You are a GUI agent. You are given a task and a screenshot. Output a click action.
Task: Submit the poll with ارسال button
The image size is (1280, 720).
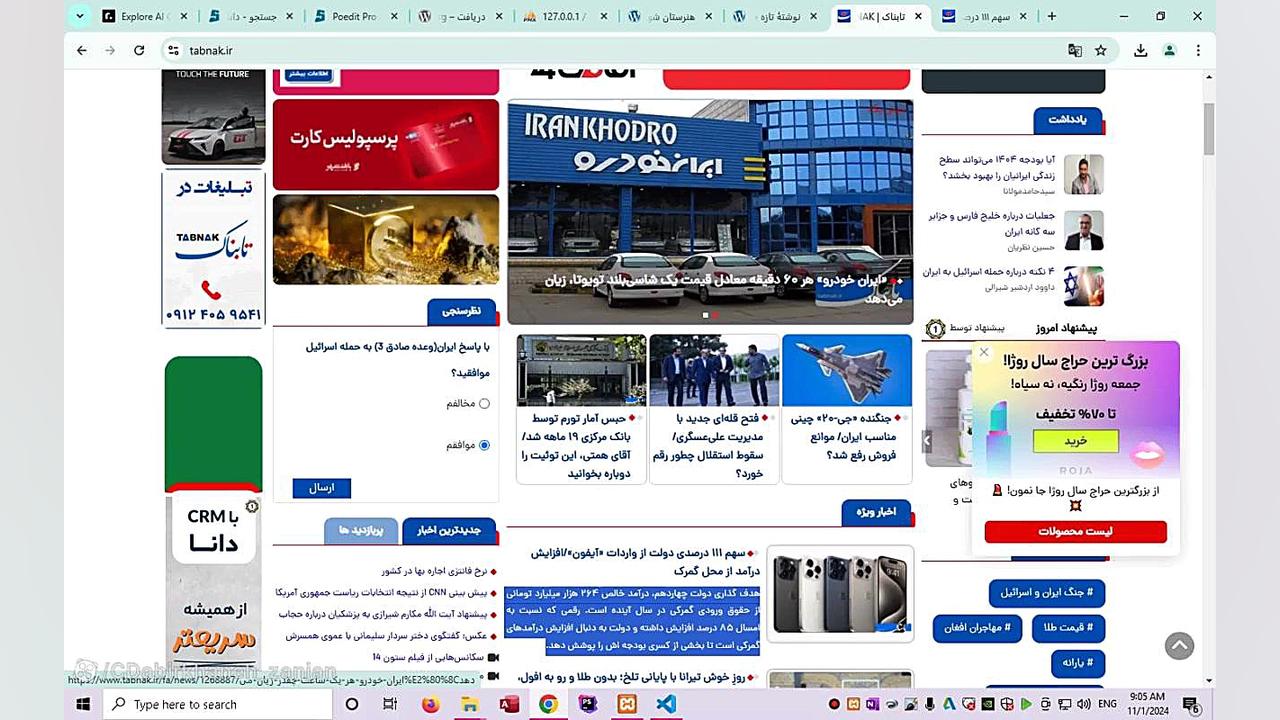coord(321,488)
